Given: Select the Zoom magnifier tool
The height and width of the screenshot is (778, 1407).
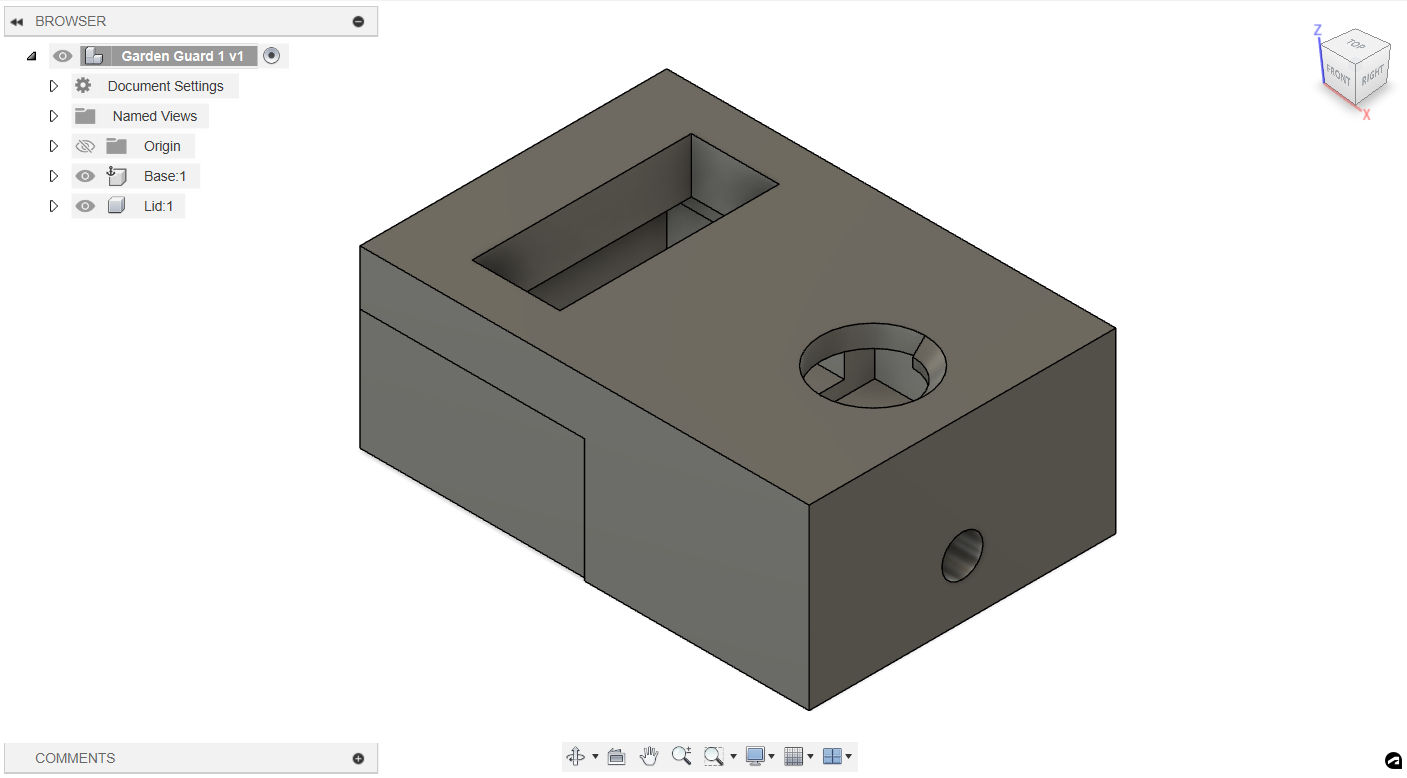Looking at the screenshot, I should [681, 756].
